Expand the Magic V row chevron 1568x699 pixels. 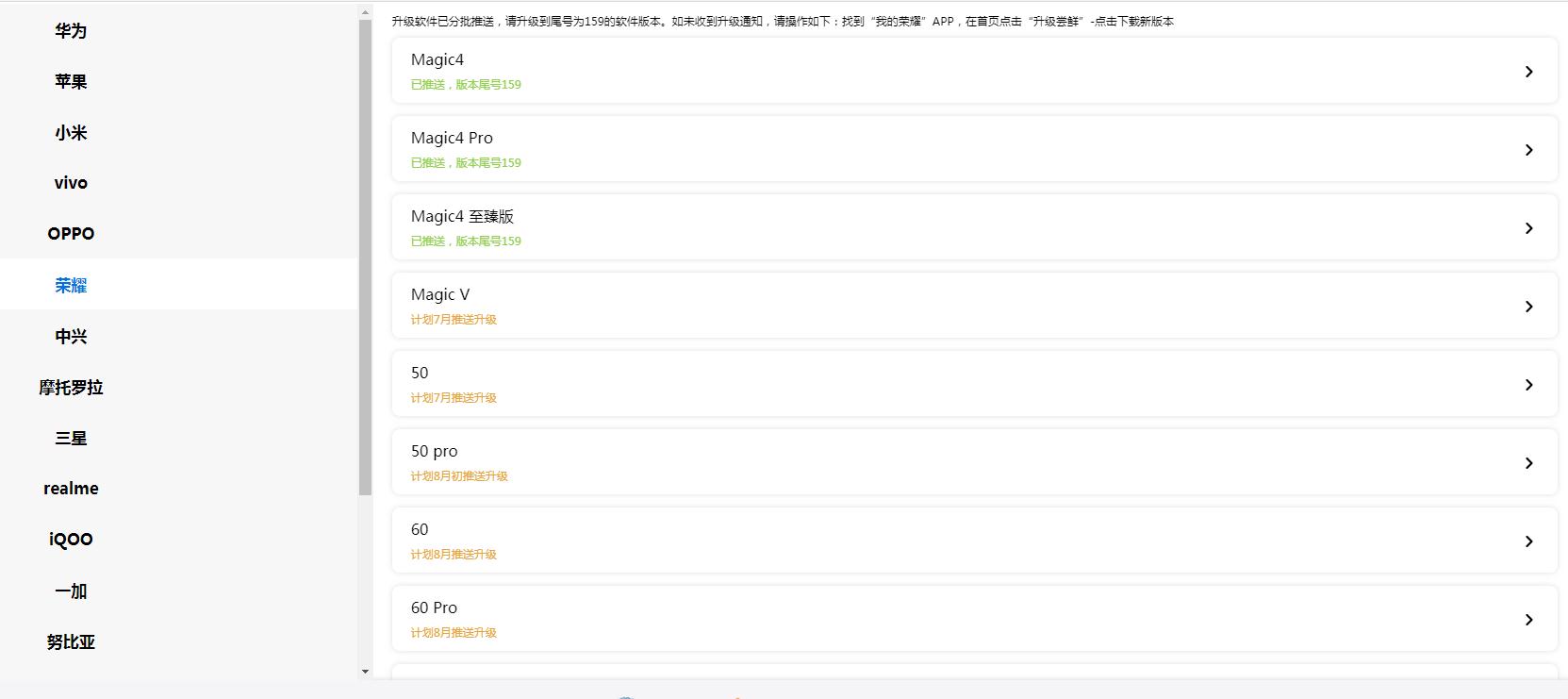click(x=1528, y=307)
